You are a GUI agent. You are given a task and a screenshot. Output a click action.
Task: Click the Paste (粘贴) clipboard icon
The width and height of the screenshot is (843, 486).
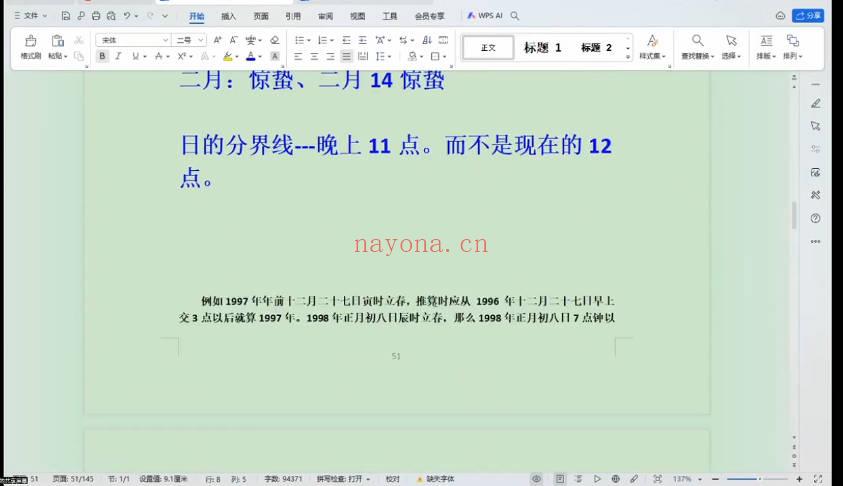tap(58, 41)
